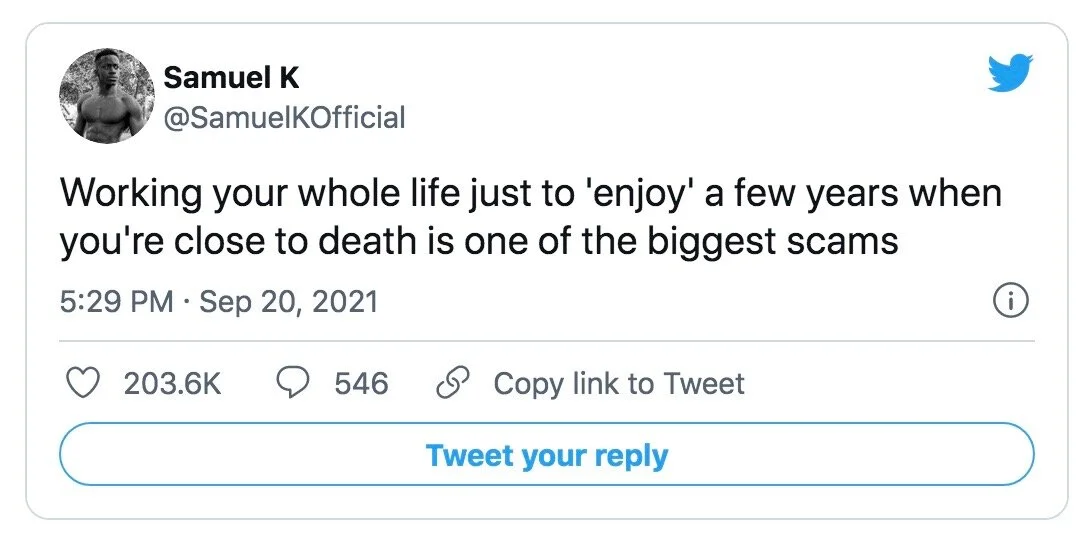Click the tweet's second line ending in scams
Viewport: 1092px width, 553px height.
(478, 243)
